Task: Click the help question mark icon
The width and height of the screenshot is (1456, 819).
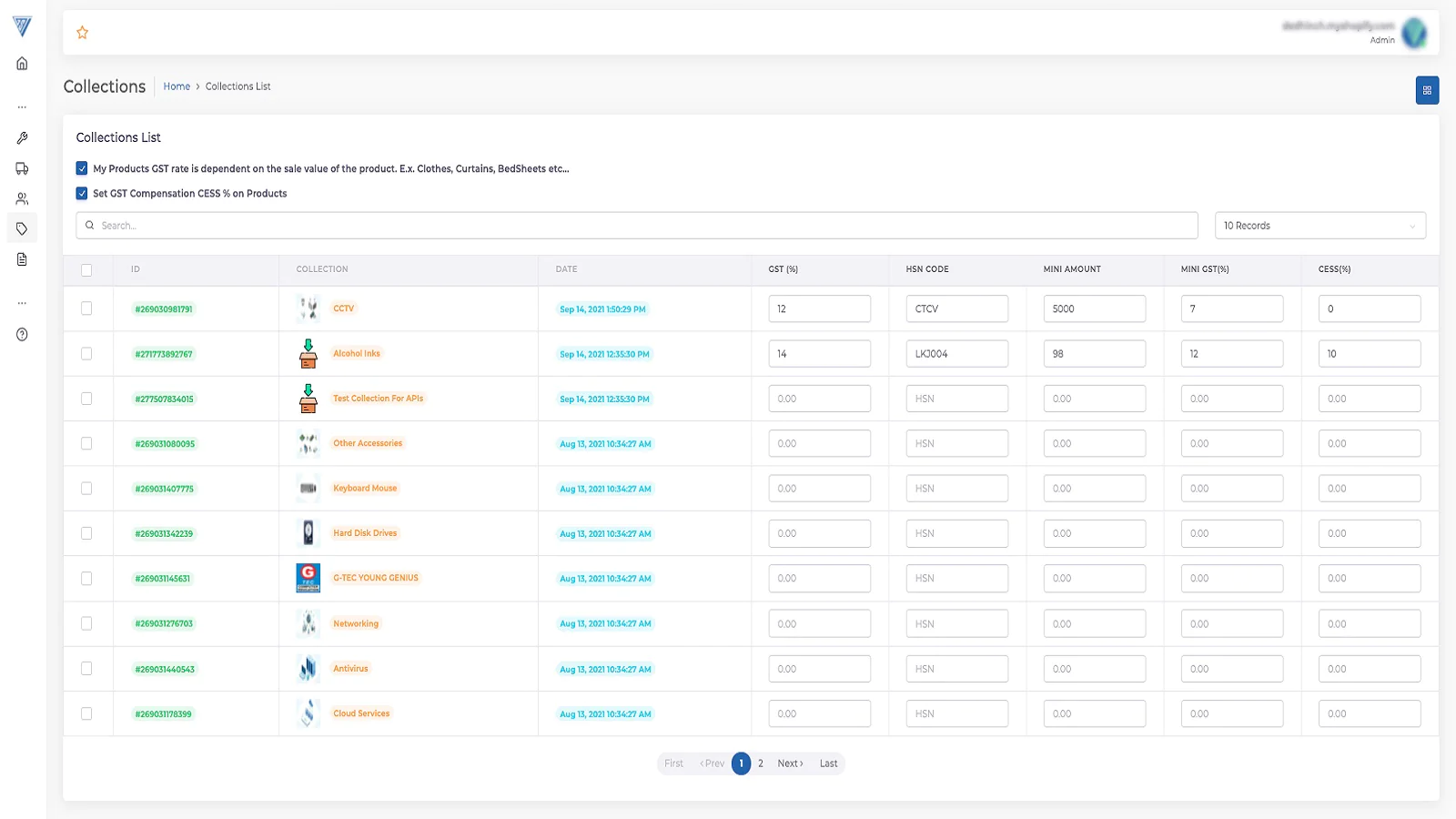Action: [x=22, y=335]
